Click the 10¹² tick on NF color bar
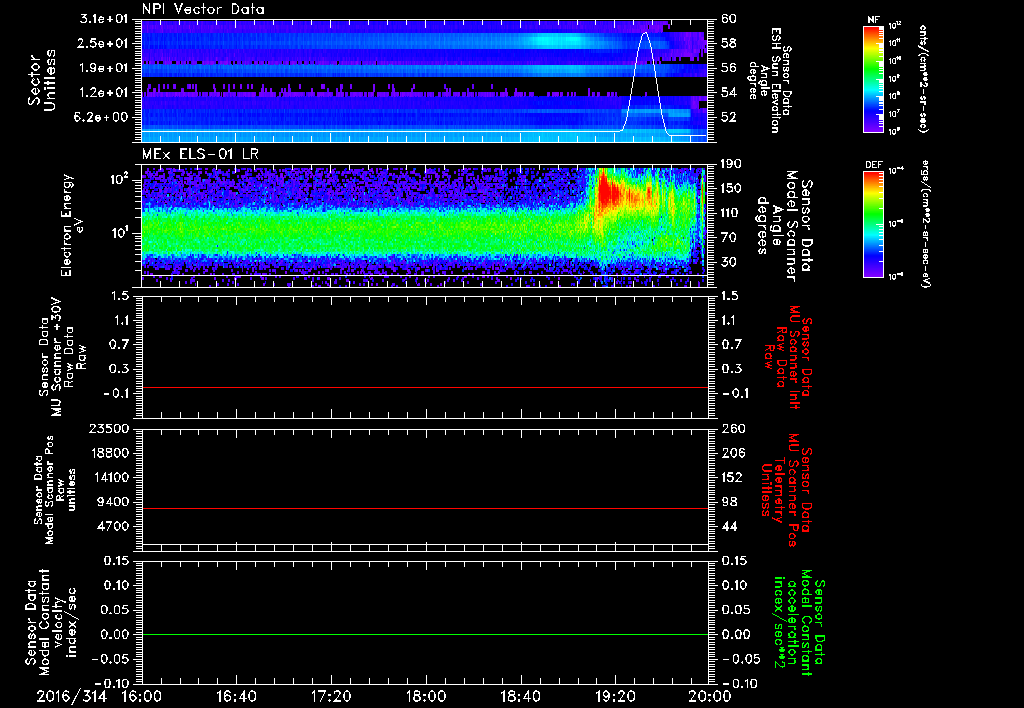 coord(895,26)
